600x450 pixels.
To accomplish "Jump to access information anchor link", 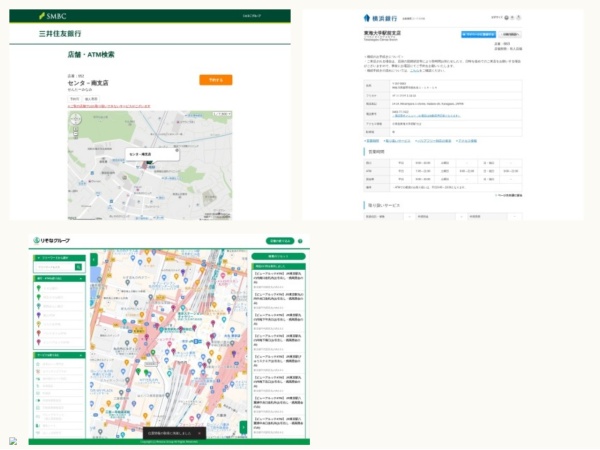I will click(x=466, y=141).
